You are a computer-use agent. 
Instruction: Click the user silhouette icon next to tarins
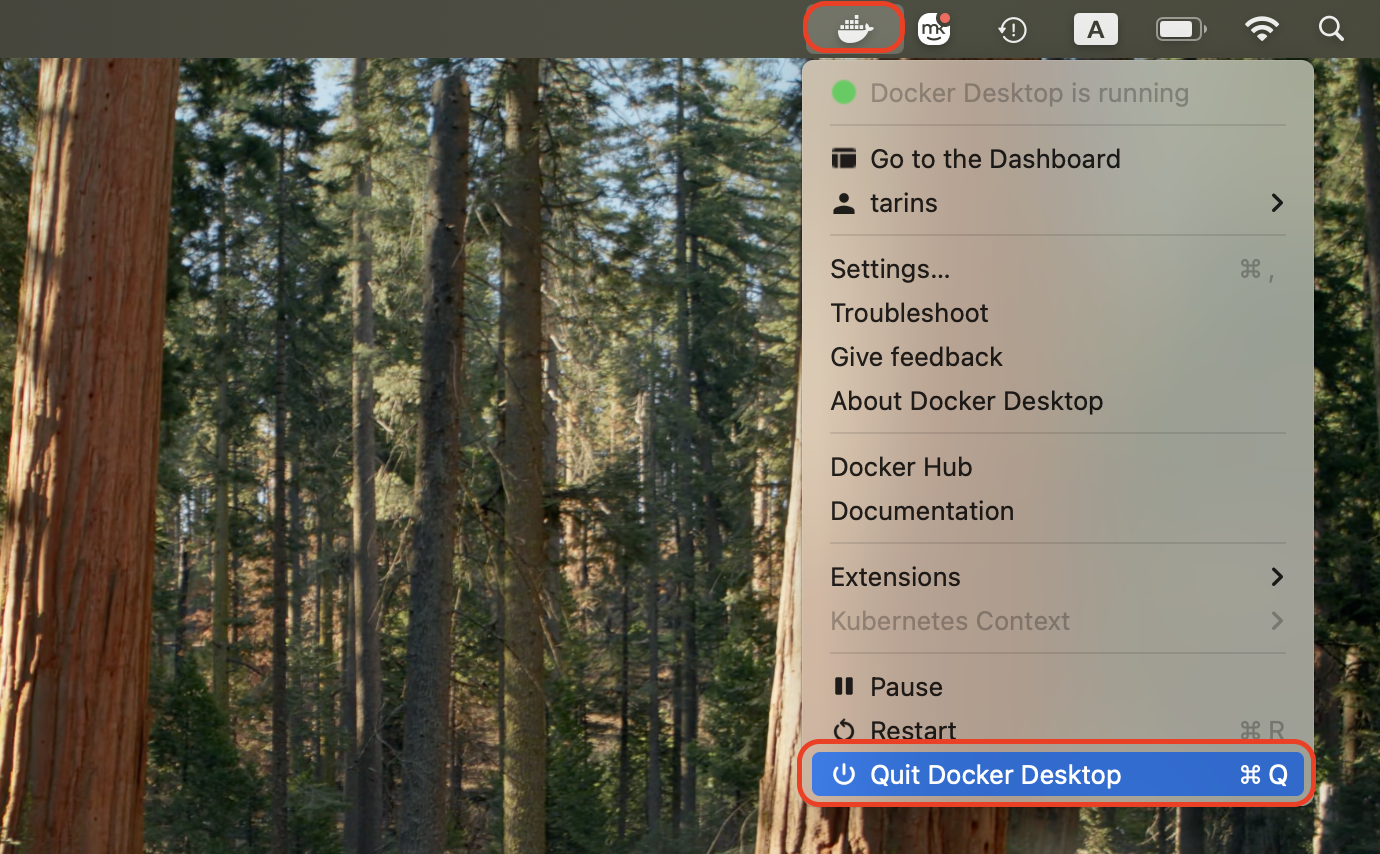tap(844, 202)
